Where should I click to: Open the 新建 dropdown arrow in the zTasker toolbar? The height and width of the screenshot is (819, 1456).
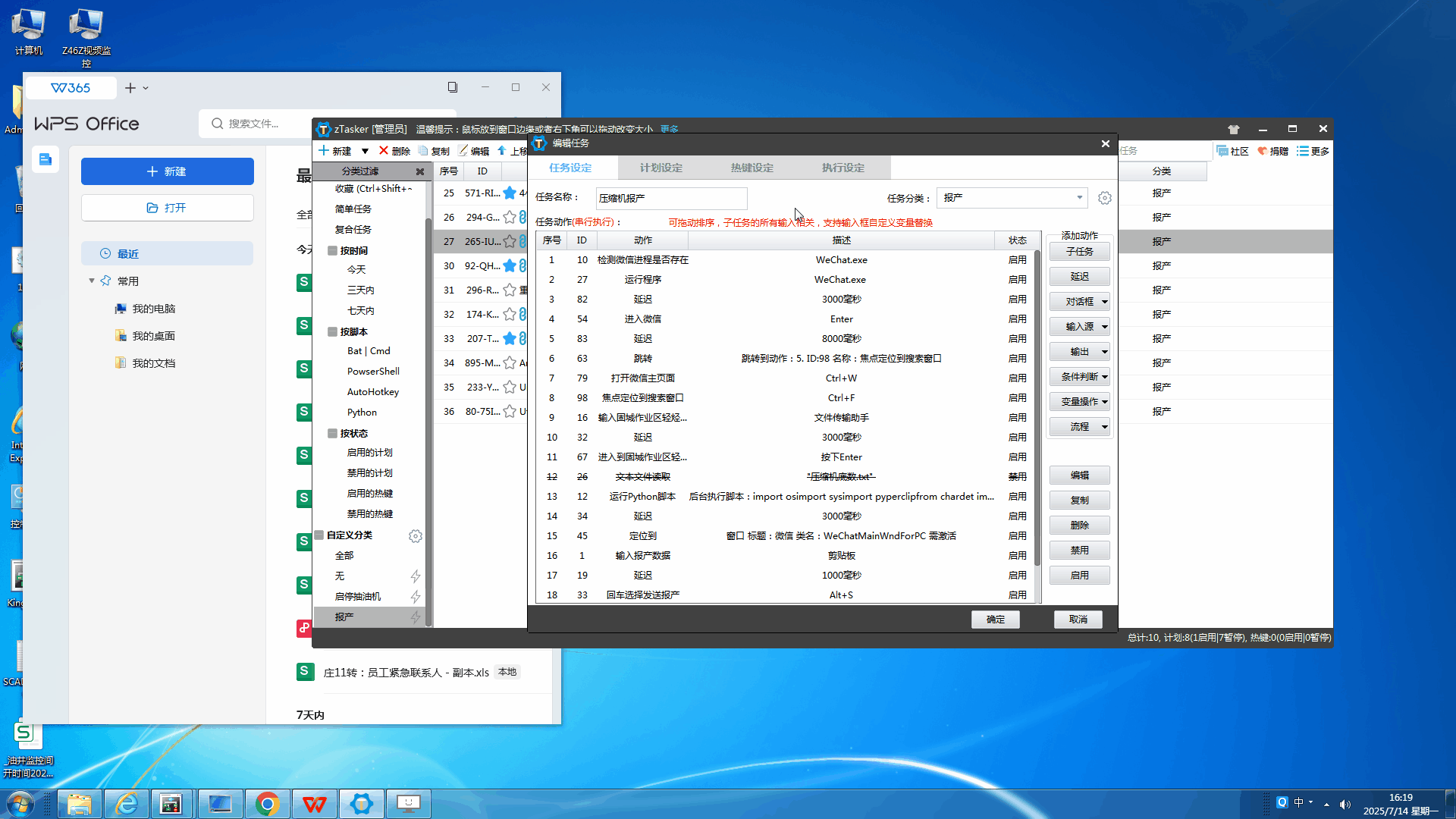point(365,151)
